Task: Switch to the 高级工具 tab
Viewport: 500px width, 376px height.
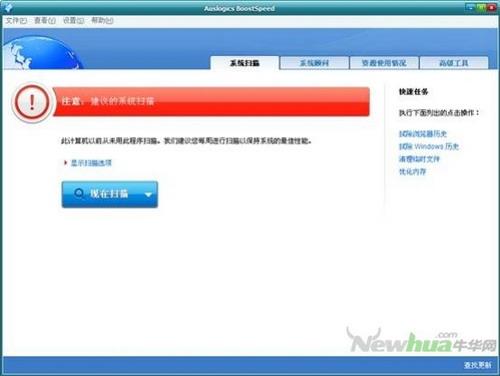Action: [454, 63]
